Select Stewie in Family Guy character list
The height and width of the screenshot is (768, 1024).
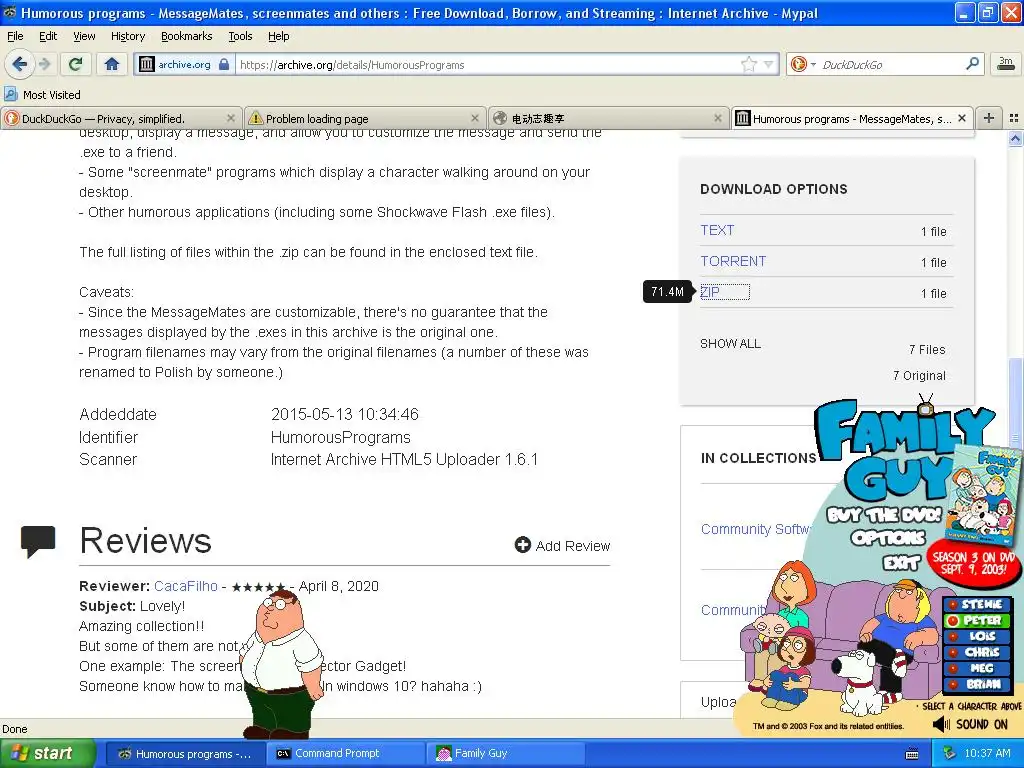[x=977, y=604]
